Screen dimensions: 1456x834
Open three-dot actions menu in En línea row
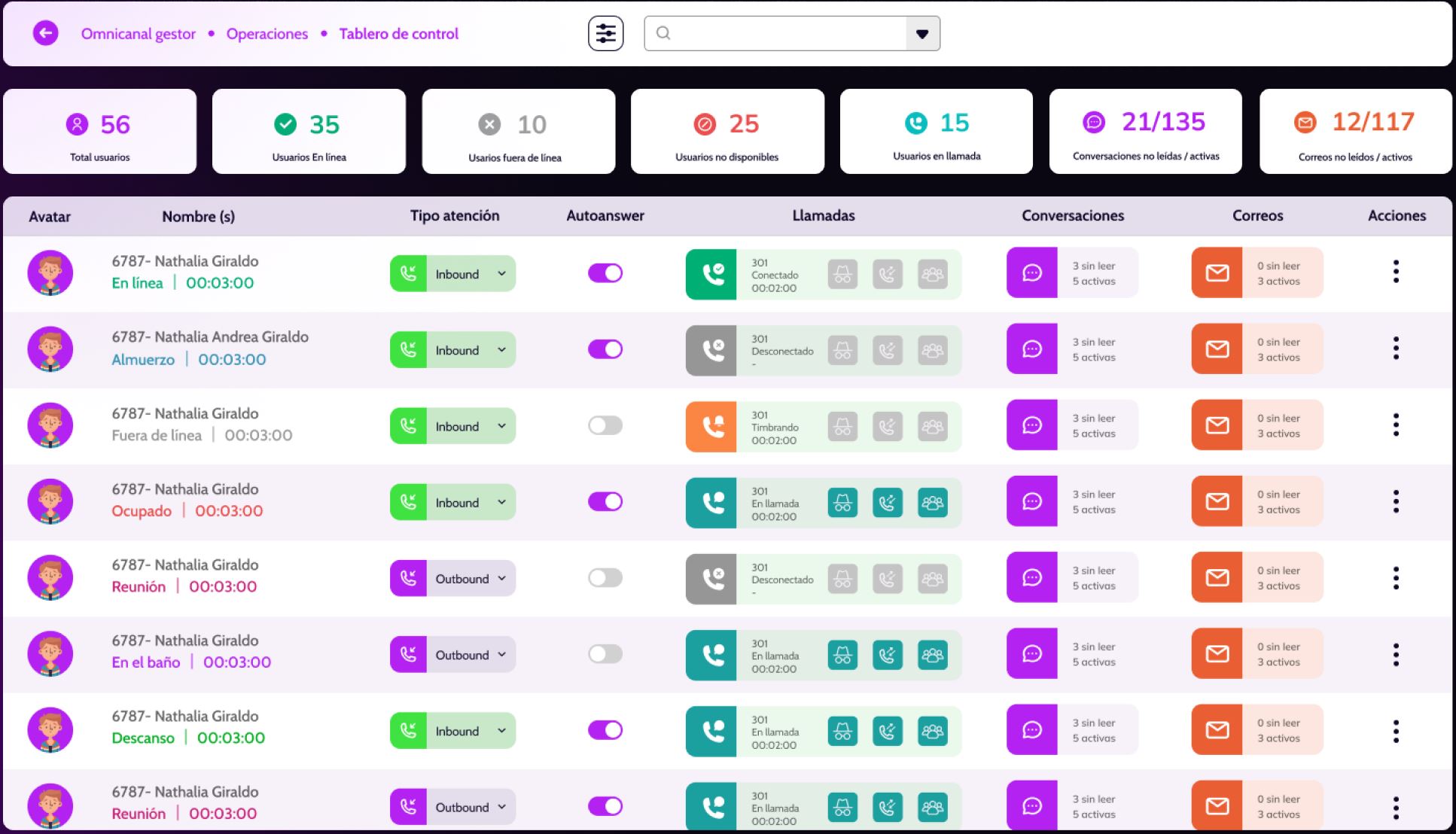[x=1396, y=272]
